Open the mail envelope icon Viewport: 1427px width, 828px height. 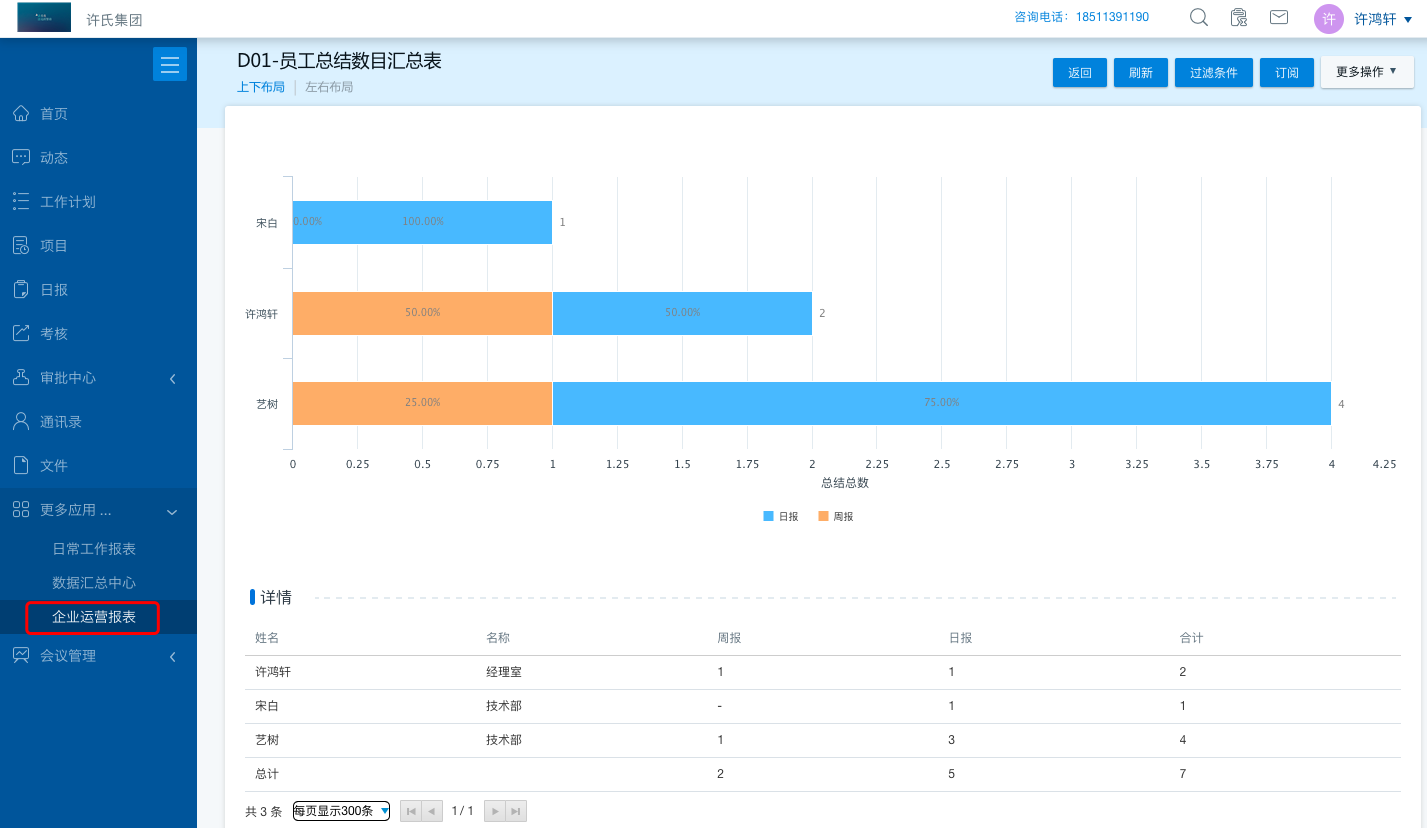click(x=1278, y=17)
